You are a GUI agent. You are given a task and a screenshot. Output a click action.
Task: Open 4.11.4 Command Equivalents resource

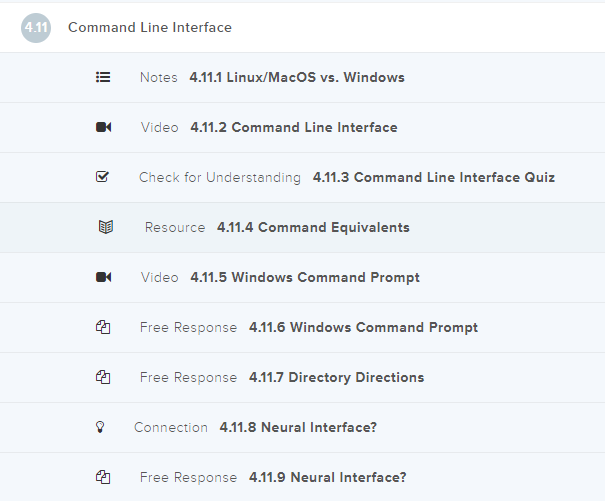313,227
